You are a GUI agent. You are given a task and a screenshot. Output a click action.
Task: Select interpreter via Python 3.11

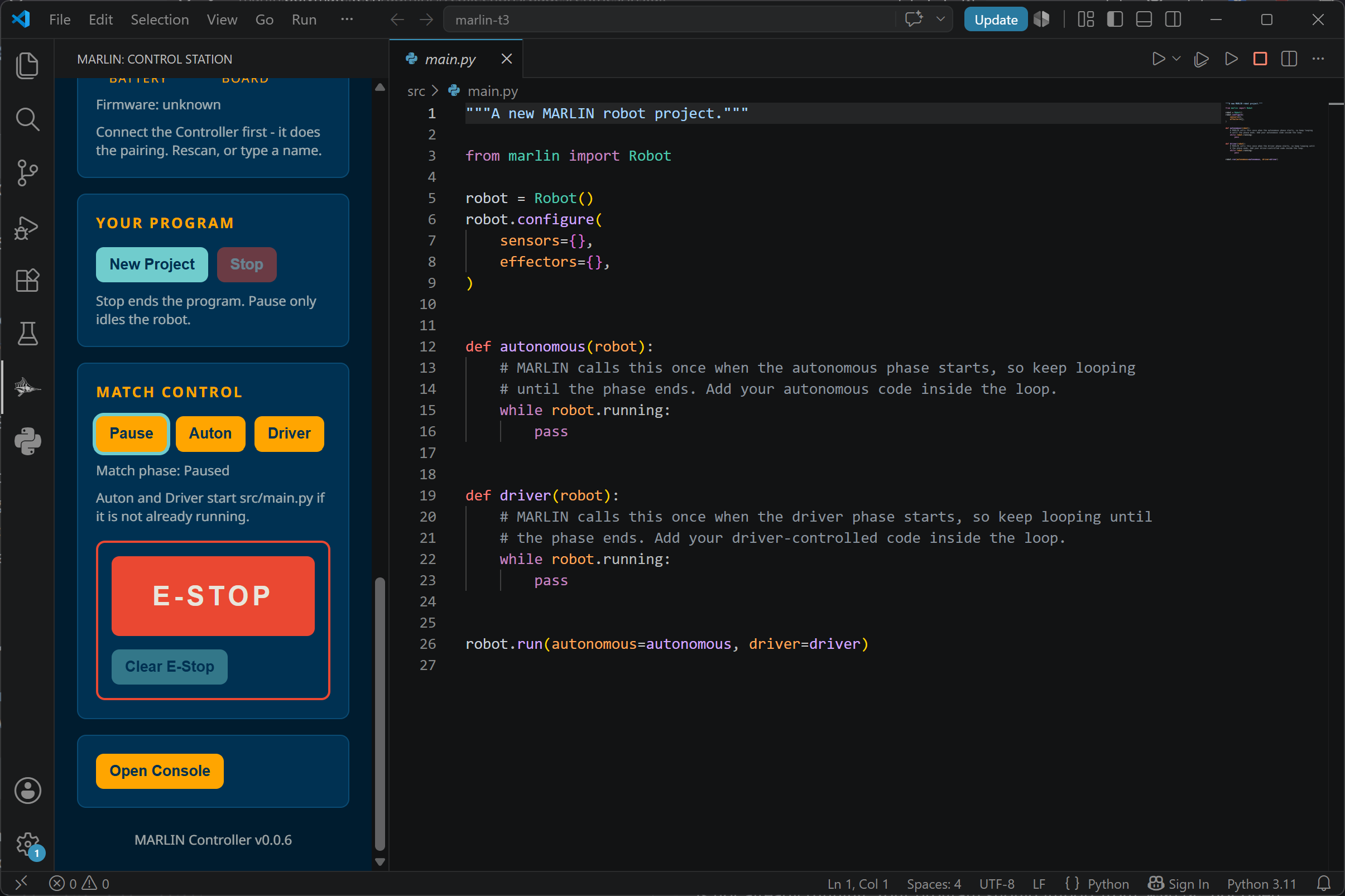pos(1261,884)
